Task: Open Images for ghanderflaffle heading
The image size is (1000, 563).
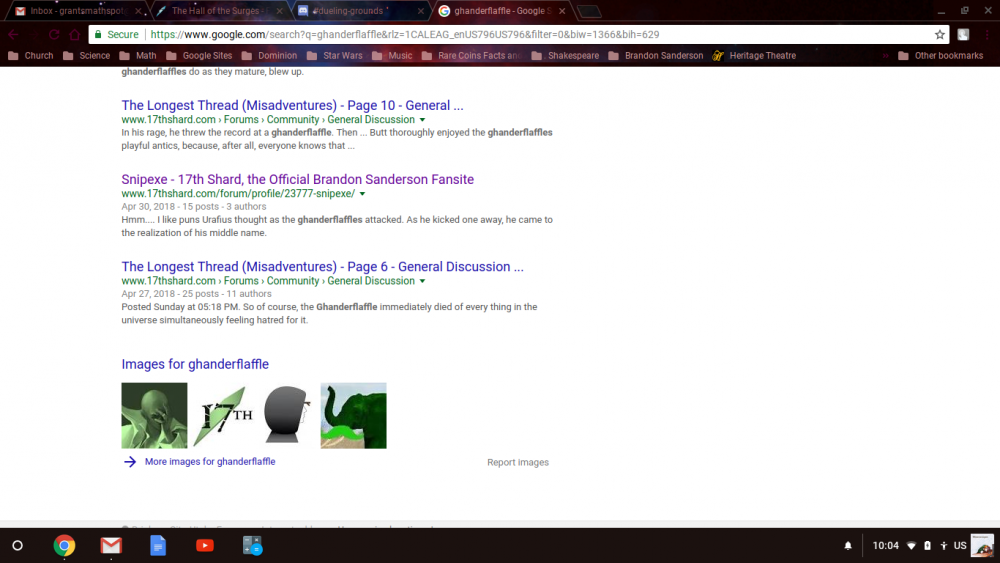Action: coord(195,364)
